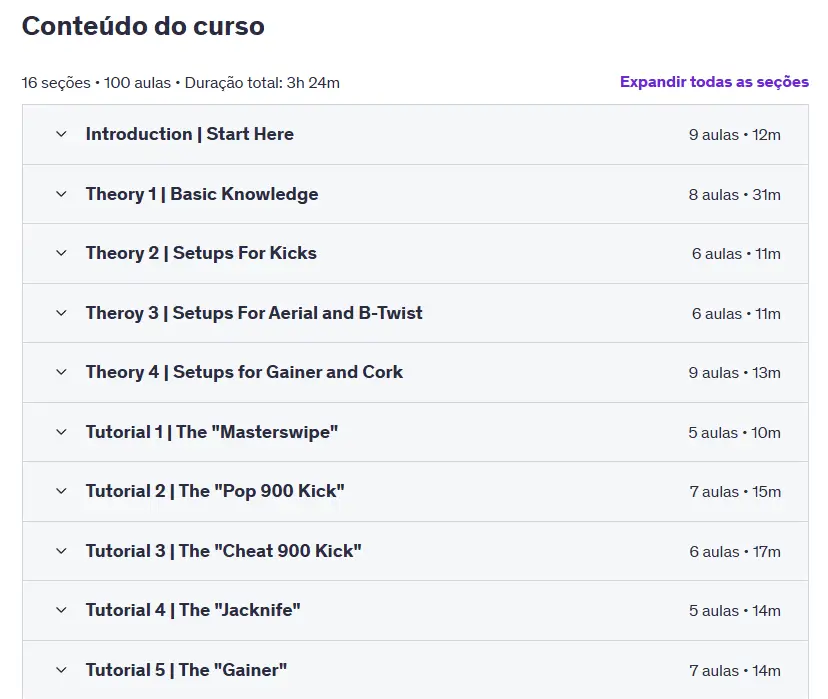828x699 pixels.
Task: Select 'Theory 2 | Setups For Kicks' title
Action: point(201,253)
